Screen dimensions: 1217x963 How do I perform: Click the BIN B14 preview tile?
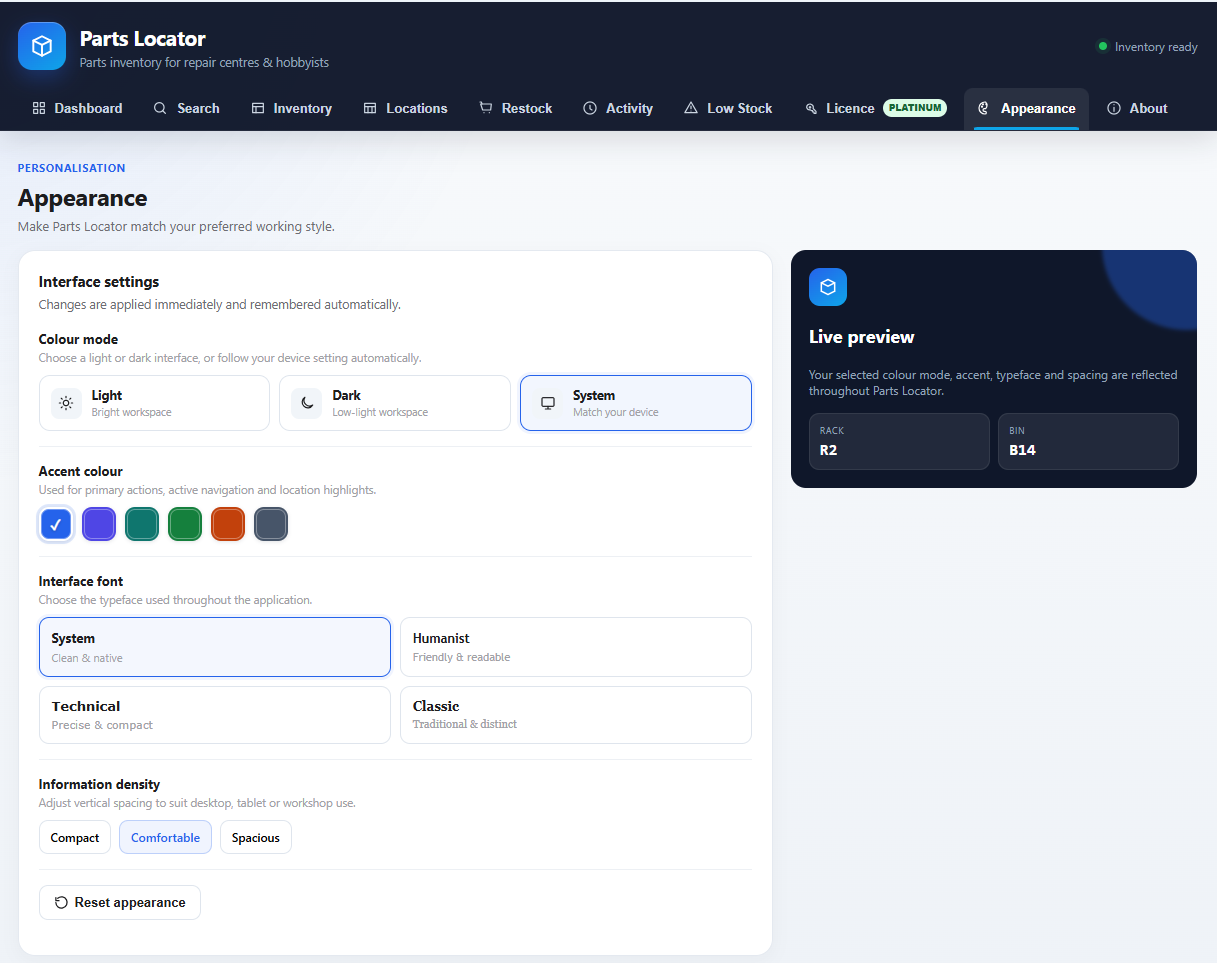1088,441
